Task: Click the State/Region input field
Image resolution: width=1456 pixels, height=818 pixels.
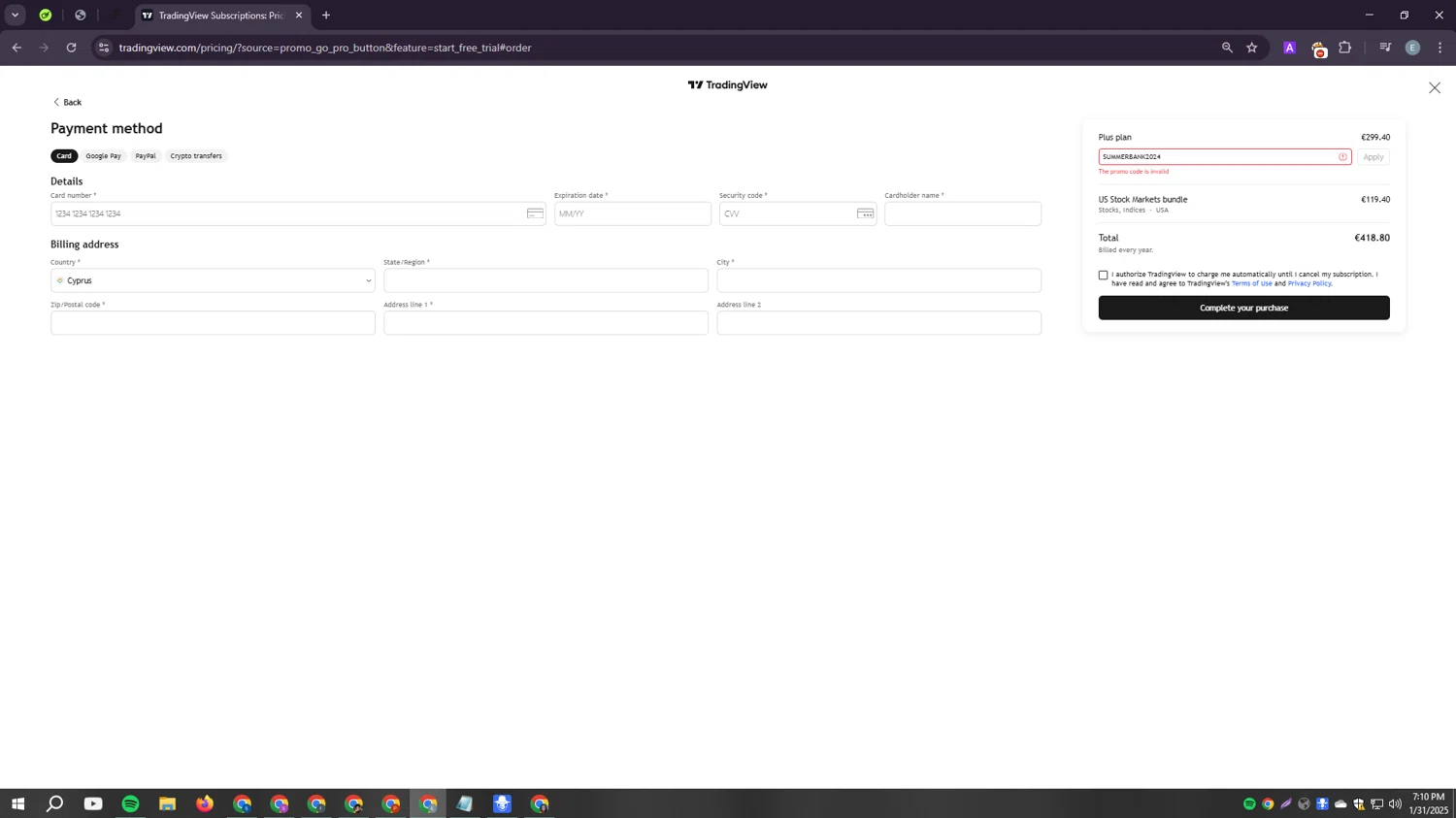Action: (x=546, y=280)
